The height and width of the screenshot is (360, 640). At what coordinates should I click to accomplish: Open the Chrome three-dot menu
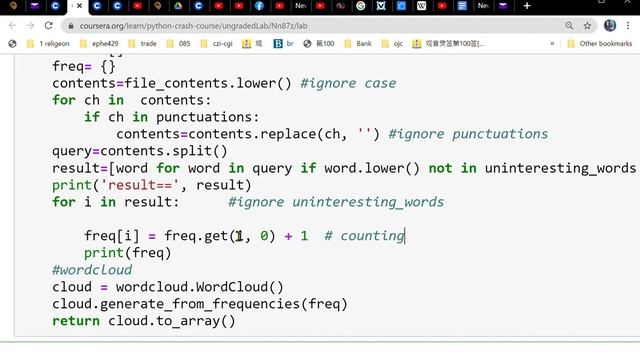628,26
